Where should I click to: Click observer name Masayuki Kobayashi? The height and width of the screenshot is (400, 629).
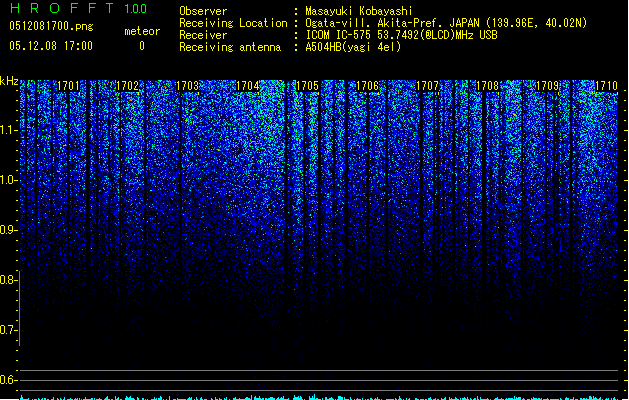359,11
